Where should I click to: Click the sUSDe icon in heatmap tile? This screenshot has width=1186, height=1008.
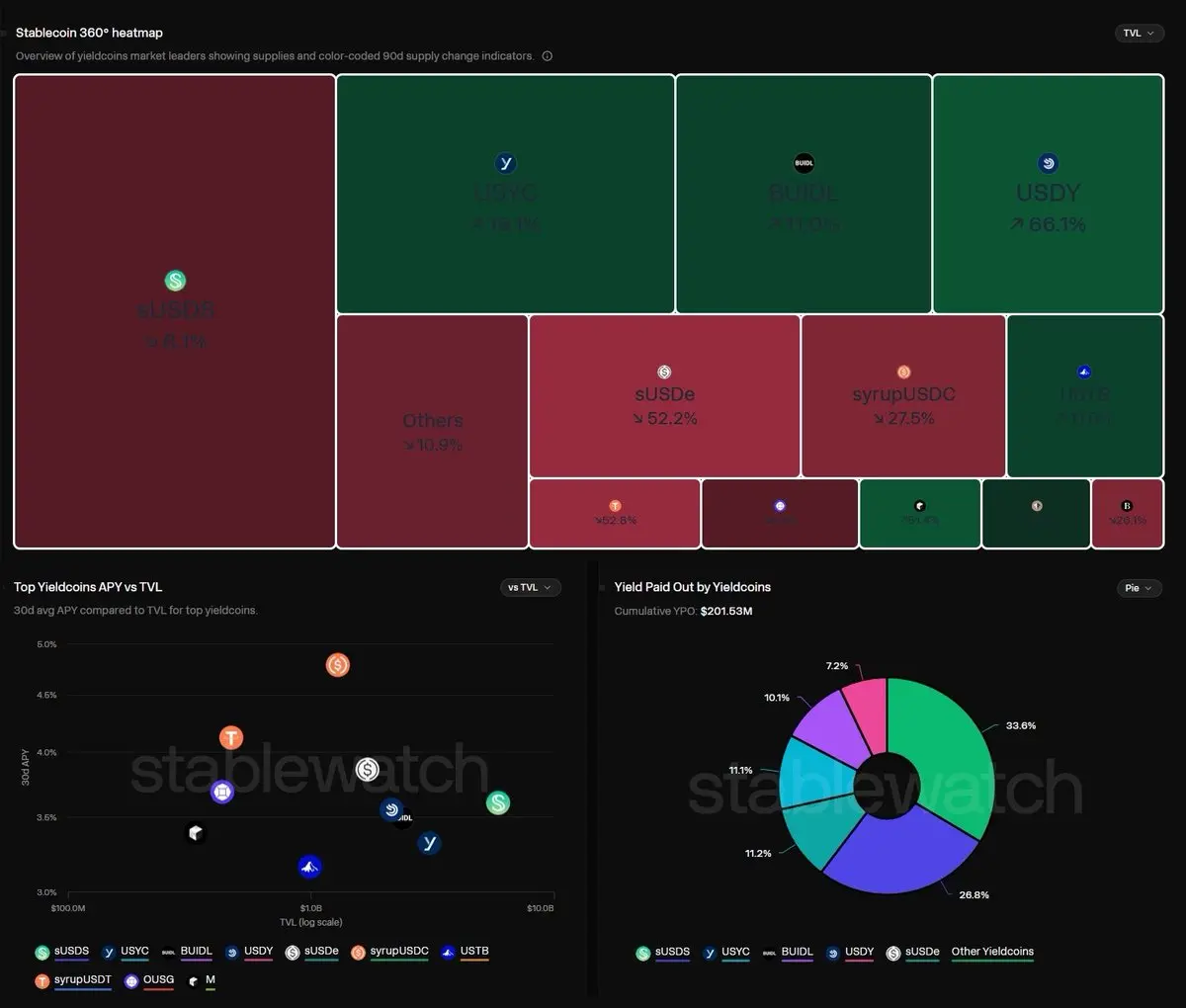coord(664,372)
